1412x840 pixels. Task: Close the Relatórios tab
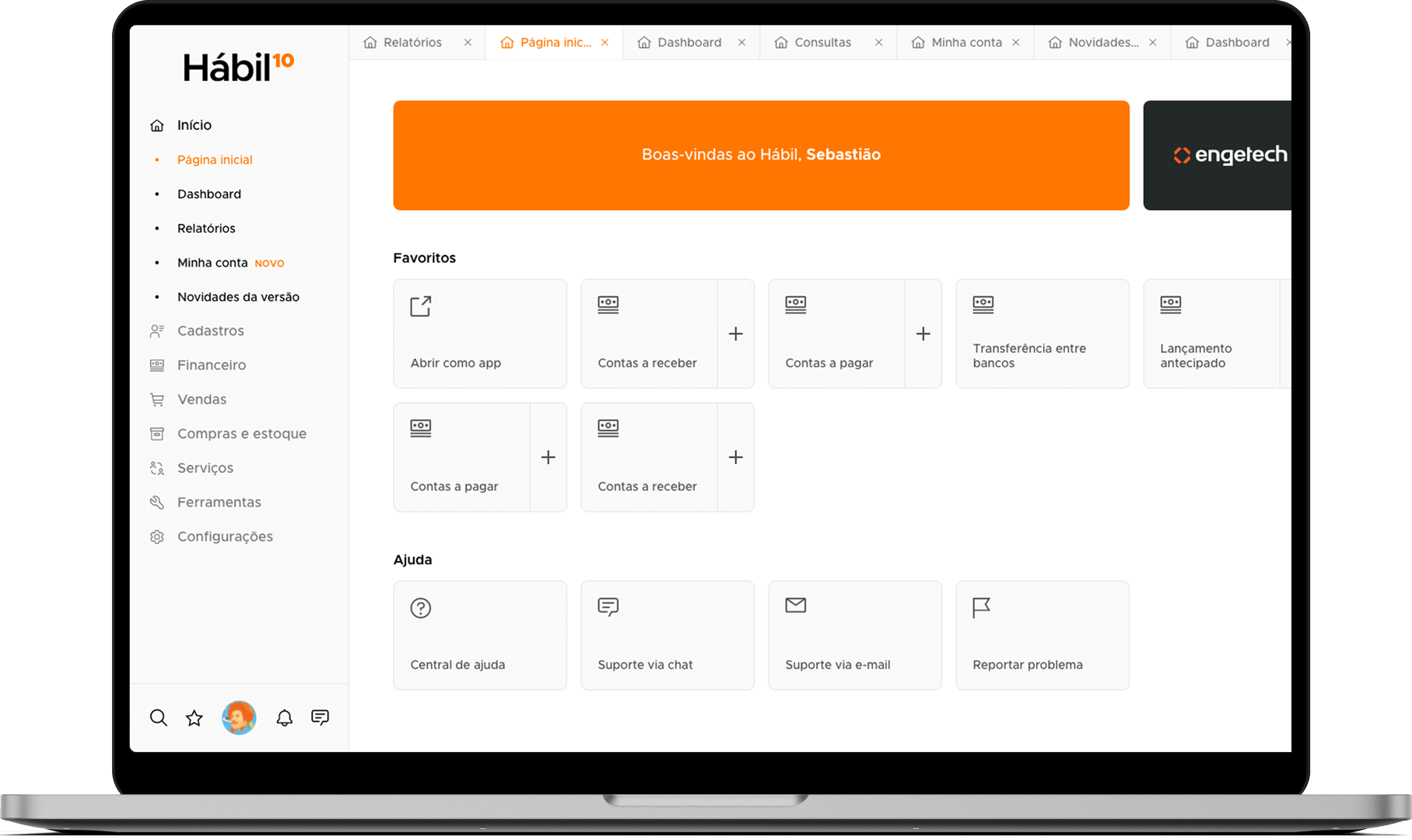(468, 43)
